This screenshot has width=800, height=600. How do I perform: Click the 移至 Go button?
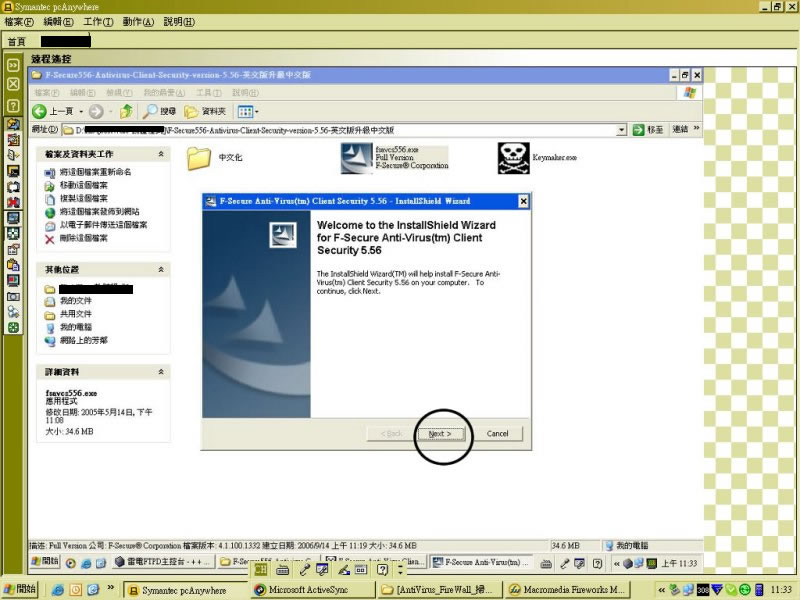click(x=648, y=130)
